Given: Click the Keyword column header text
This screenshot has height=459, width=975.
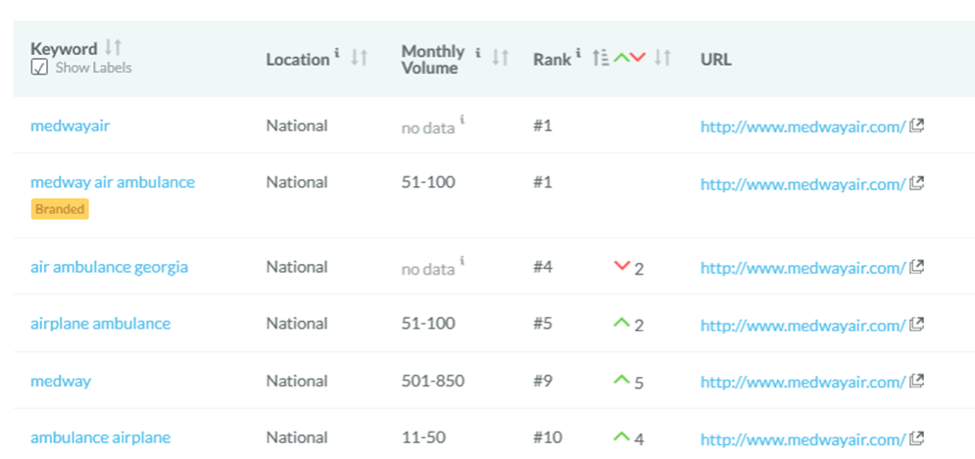Looking at the screenshot, I should (64, 49).
